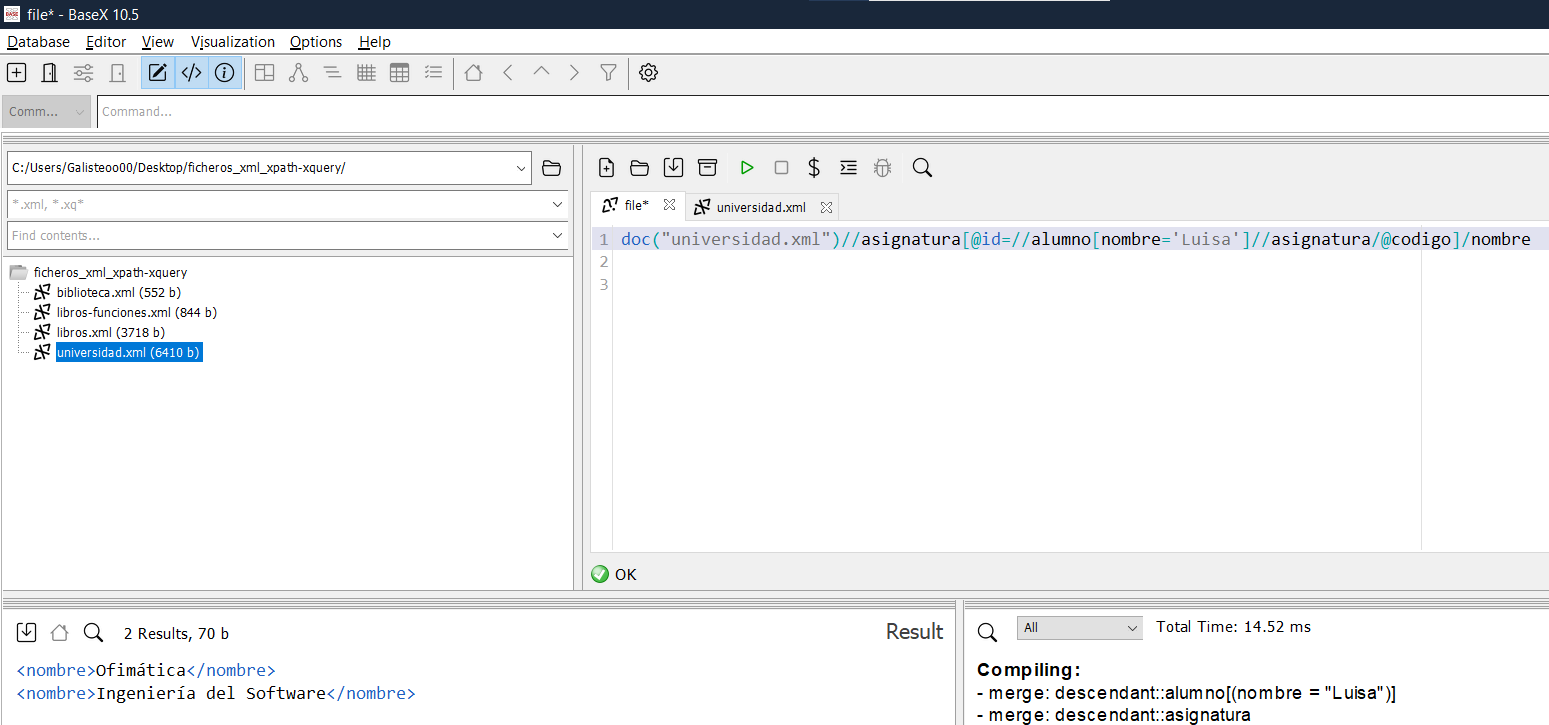Open the editor search with the magnifier icon
Image resolution: width=1549 pixels, height=725 pixels.
pyautogui.click(x=921, y=167)
